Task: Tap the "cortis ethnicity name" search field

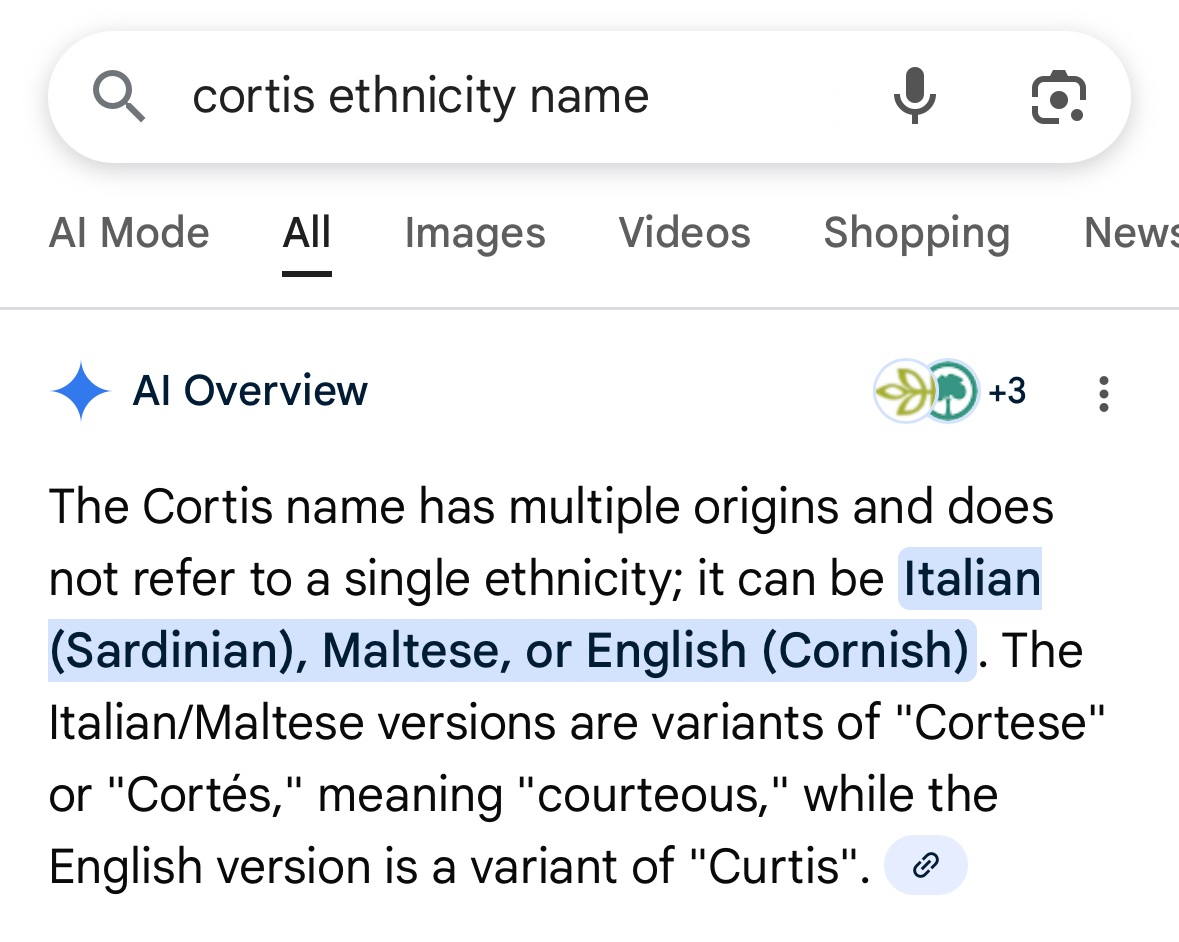Action: coord(420,97)
